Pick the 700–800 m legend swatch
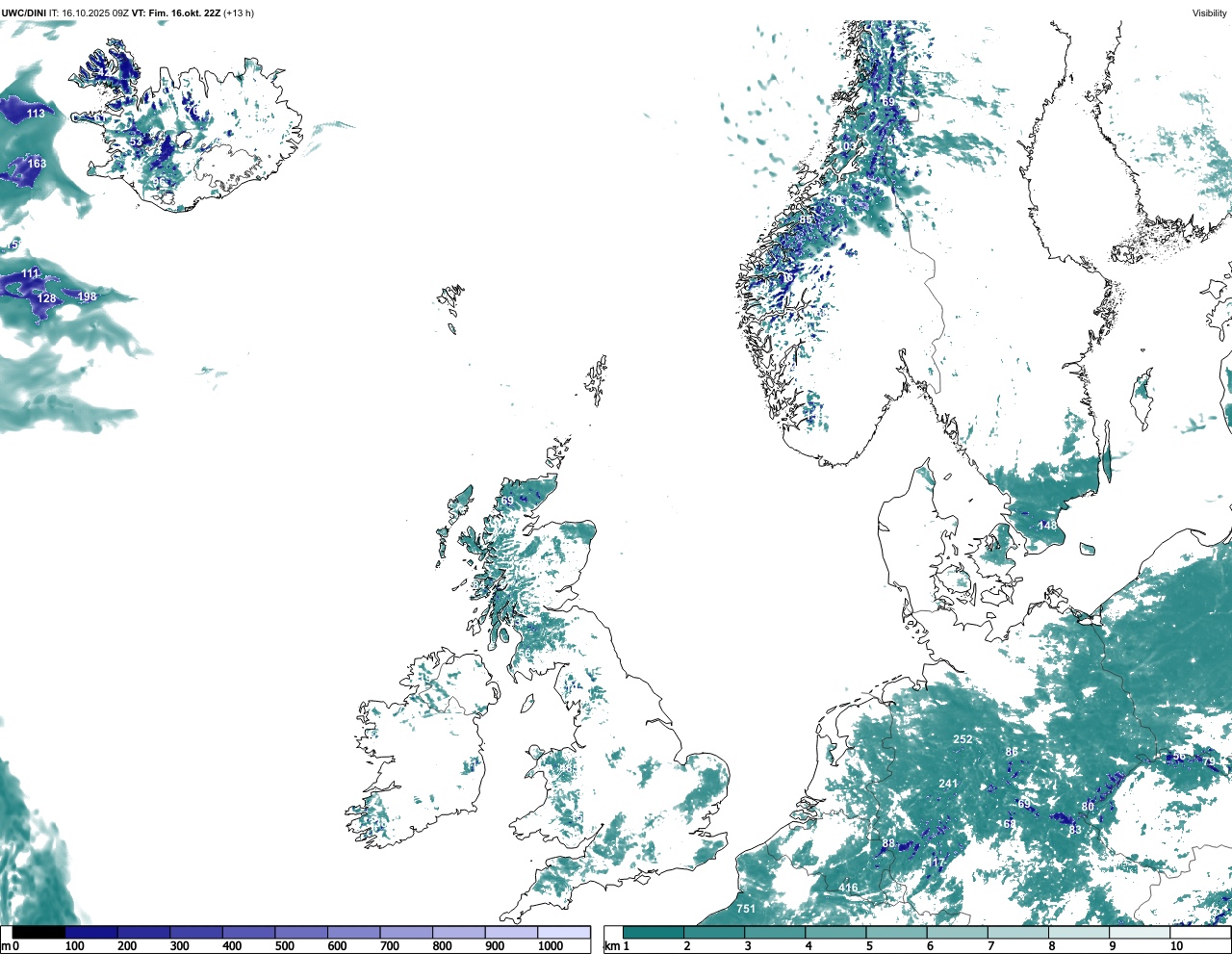 point(406,932)
